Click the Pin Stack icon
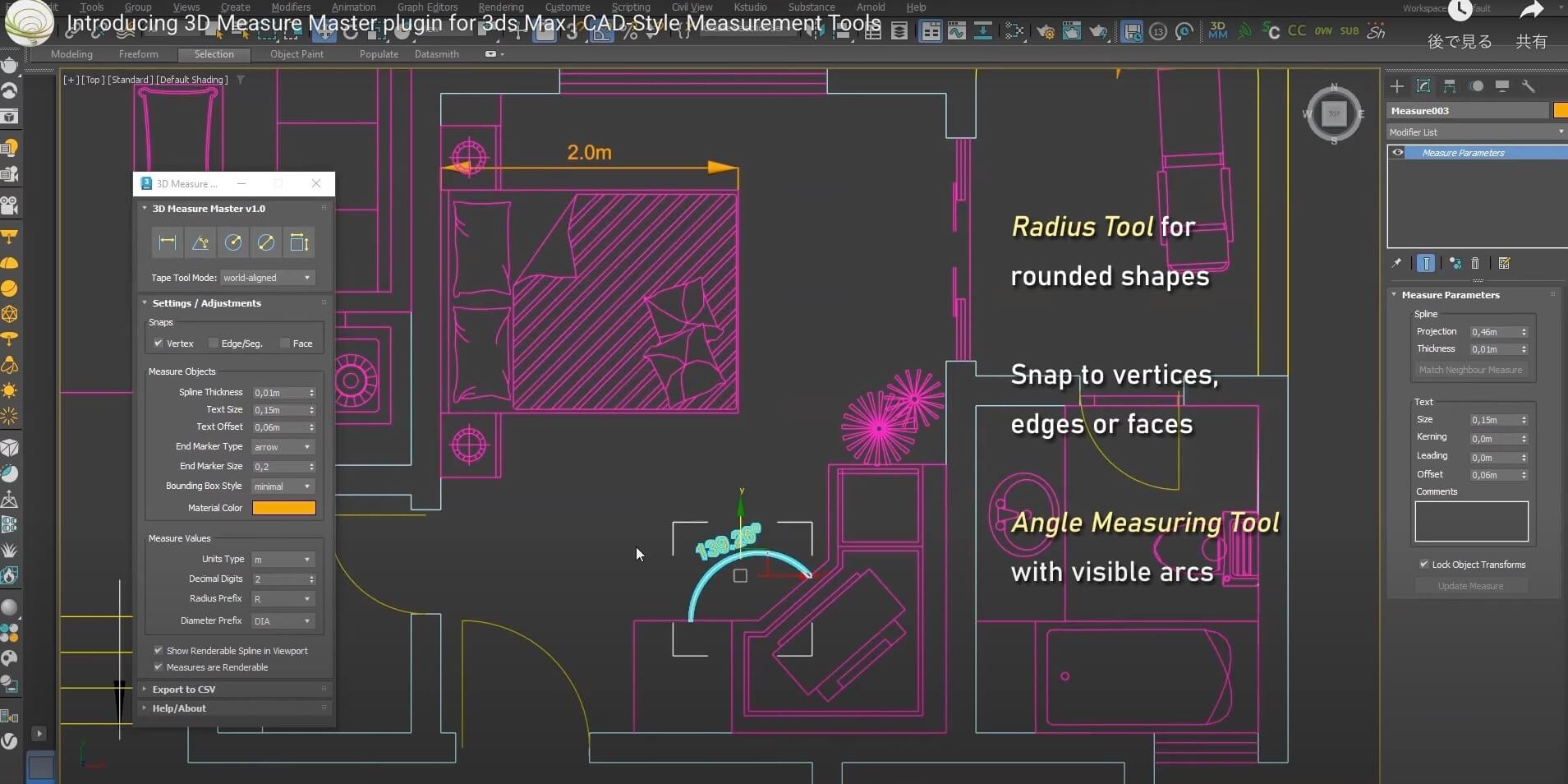 [1396, 263]
